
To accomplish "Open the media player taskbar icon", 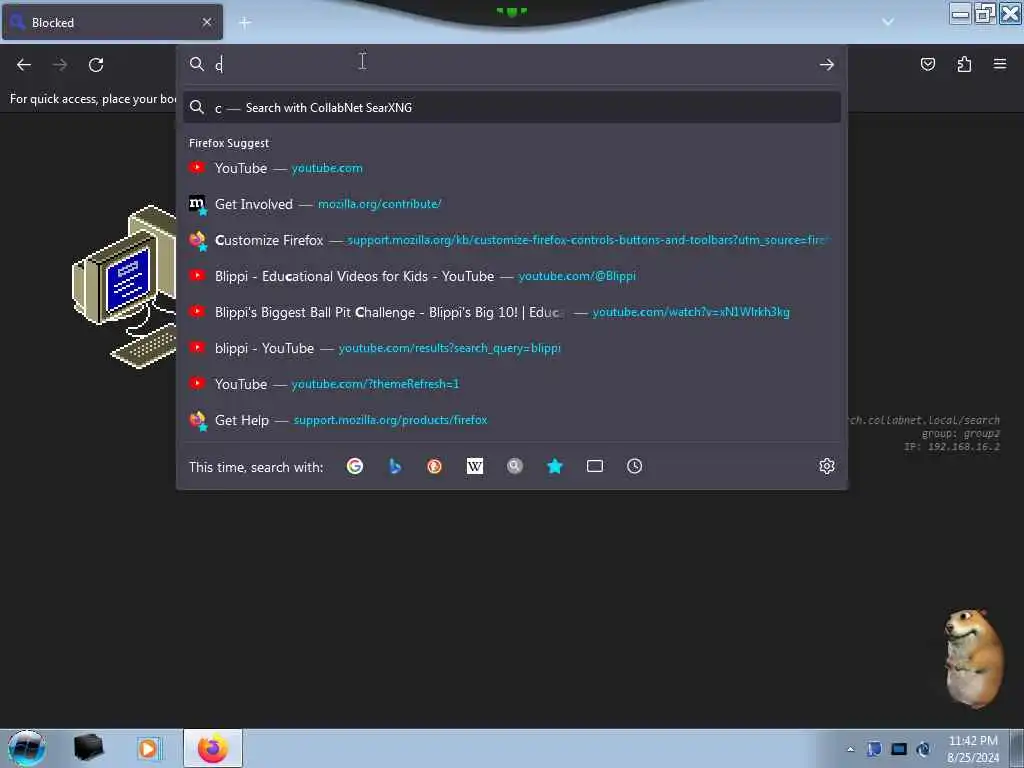I will pos(148,748).
